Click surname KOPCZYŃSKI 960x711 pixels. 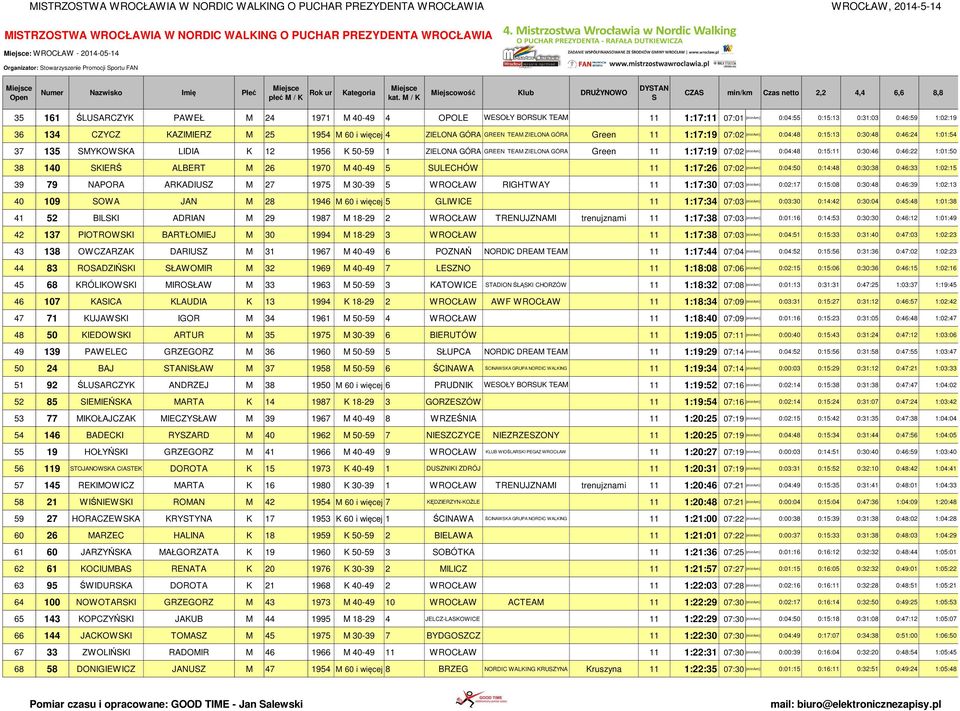tap(106, 619)
